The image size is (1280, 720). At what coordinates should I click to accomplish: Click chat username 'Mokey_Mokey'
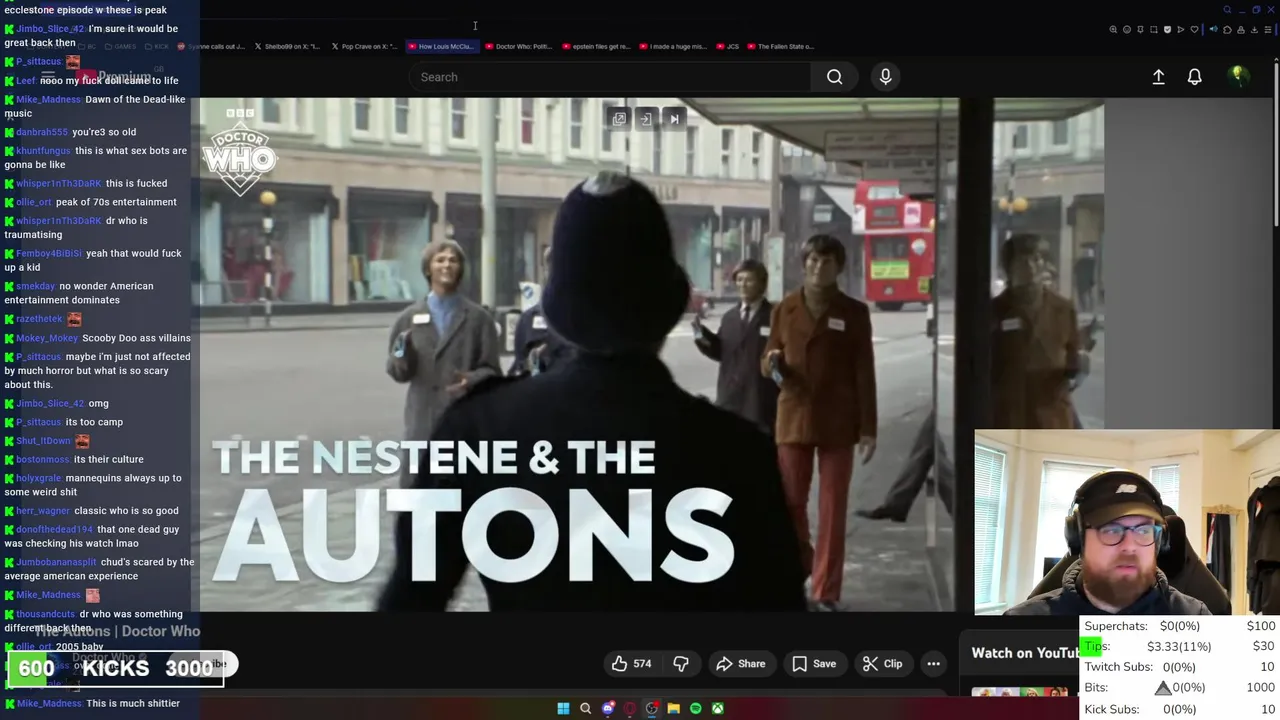[x=47, y=338]
